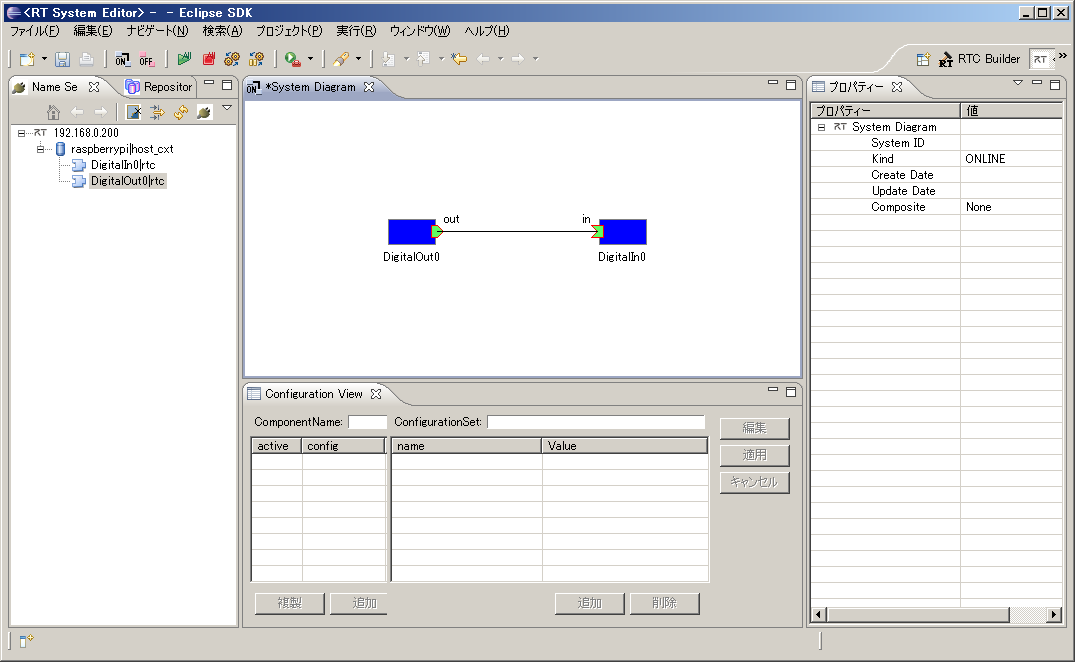Image resolution: width=1075 pixels, height=662 pixels.
Task: Go to the last edit location
Action: click(459, 59)
